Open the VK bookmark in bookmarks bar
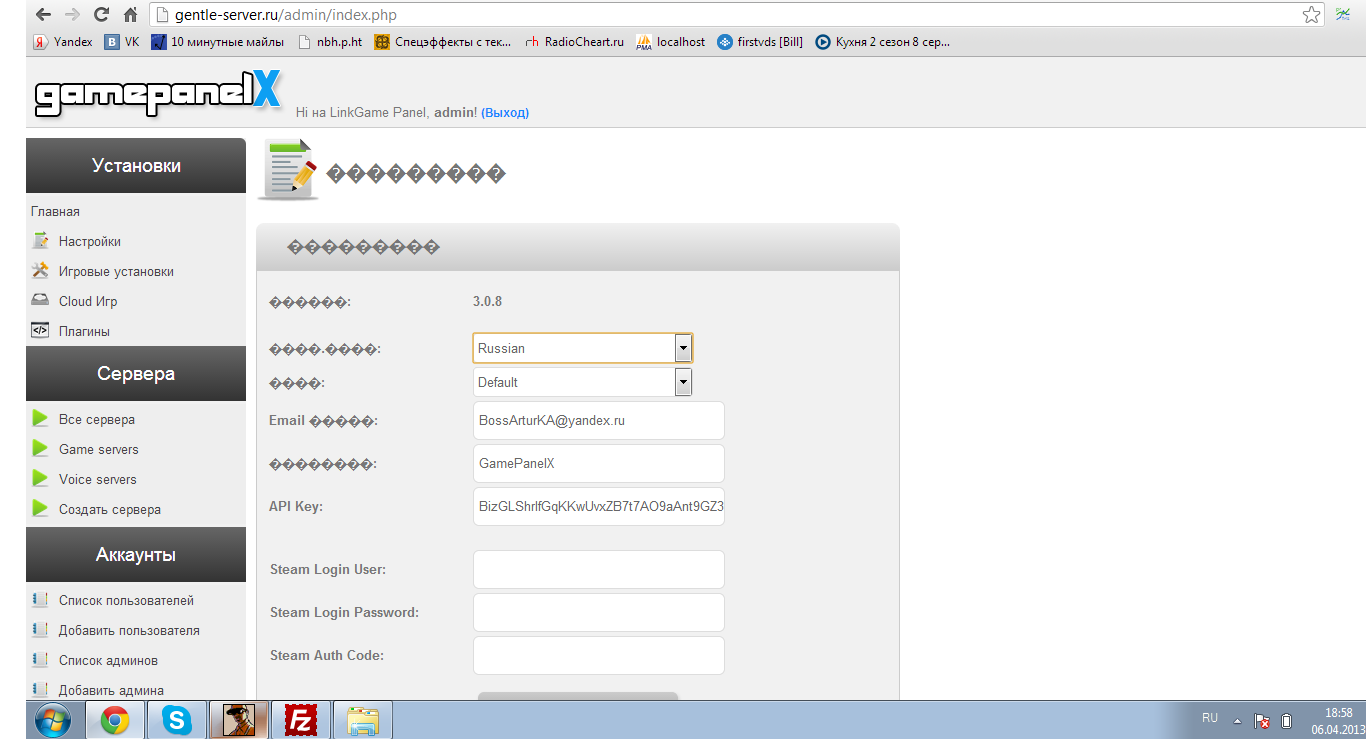This screenshot has width=1366, height=739. (122, 42)
